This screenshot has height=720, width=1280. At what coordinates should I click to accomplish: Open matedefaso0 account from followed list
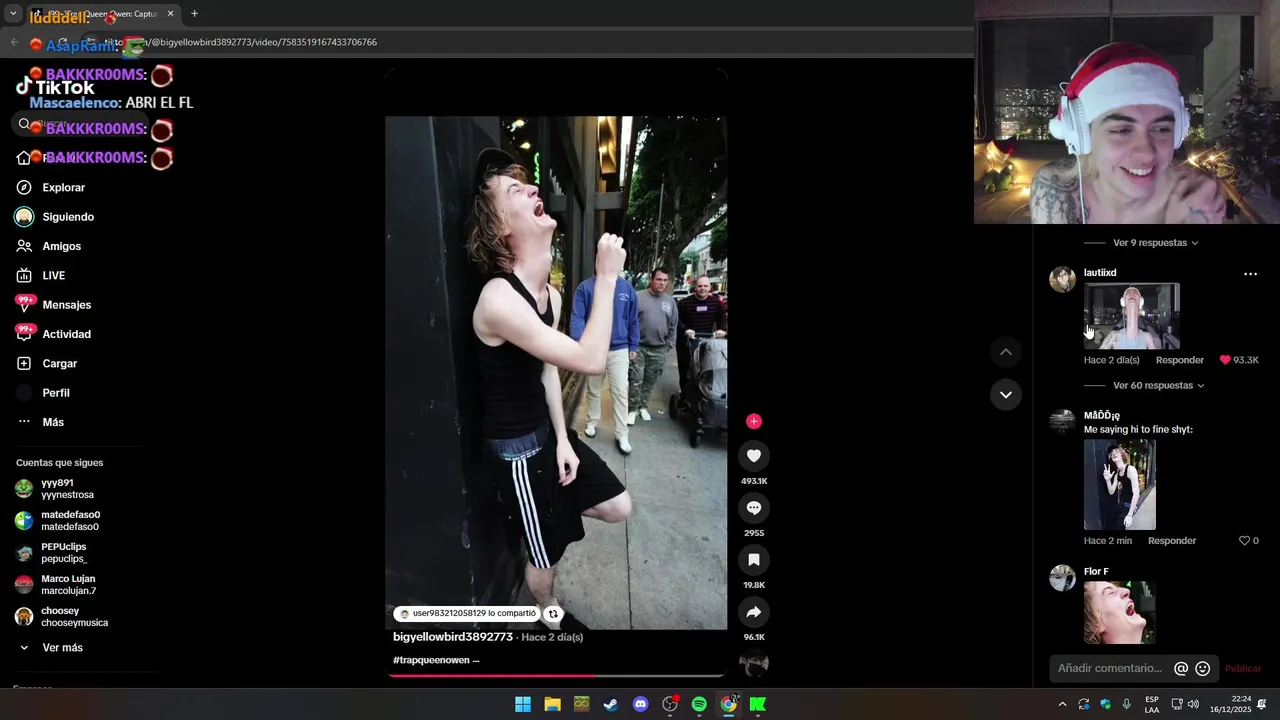click(70, 521)
